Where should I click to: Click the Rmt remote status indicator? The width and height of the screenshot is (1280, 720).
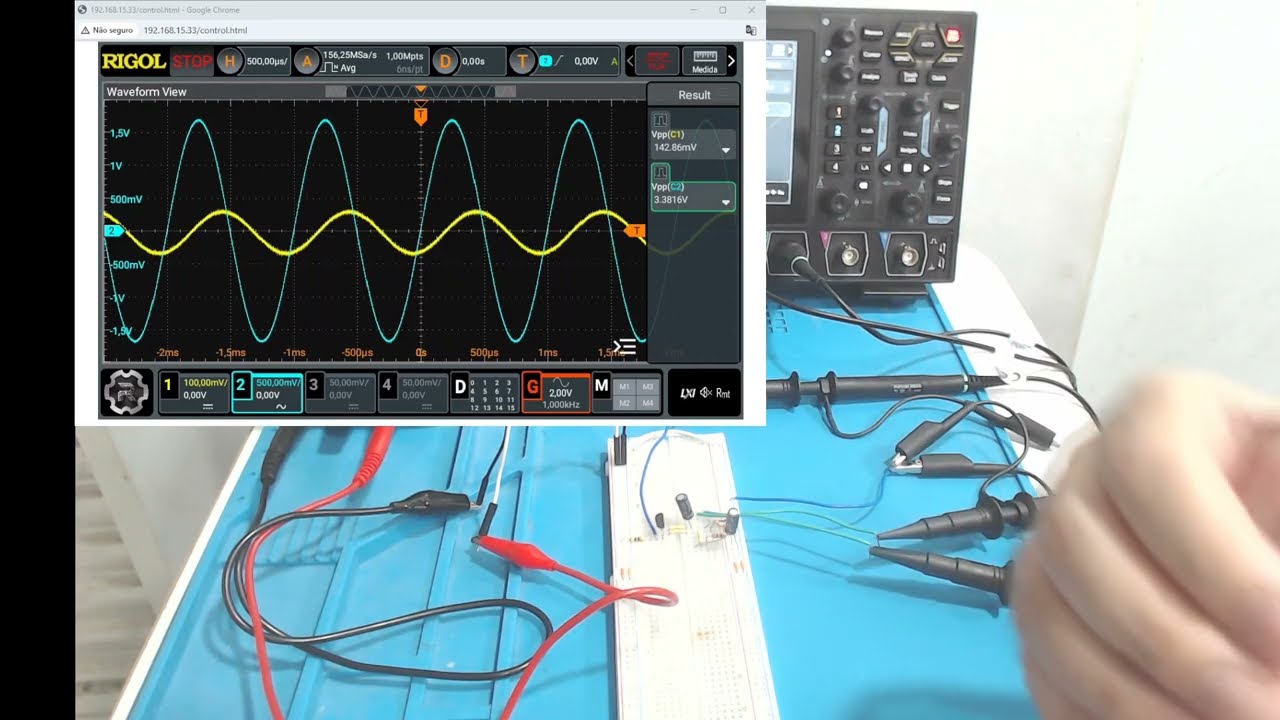point(723,393)
